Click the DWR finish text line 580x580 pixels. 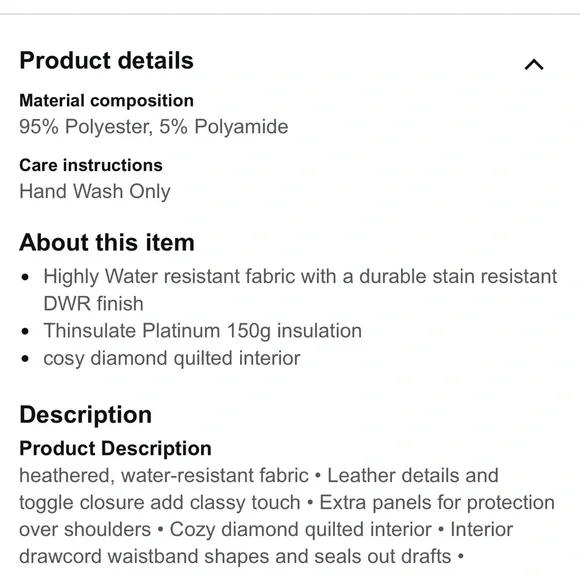tap(93, 304)
